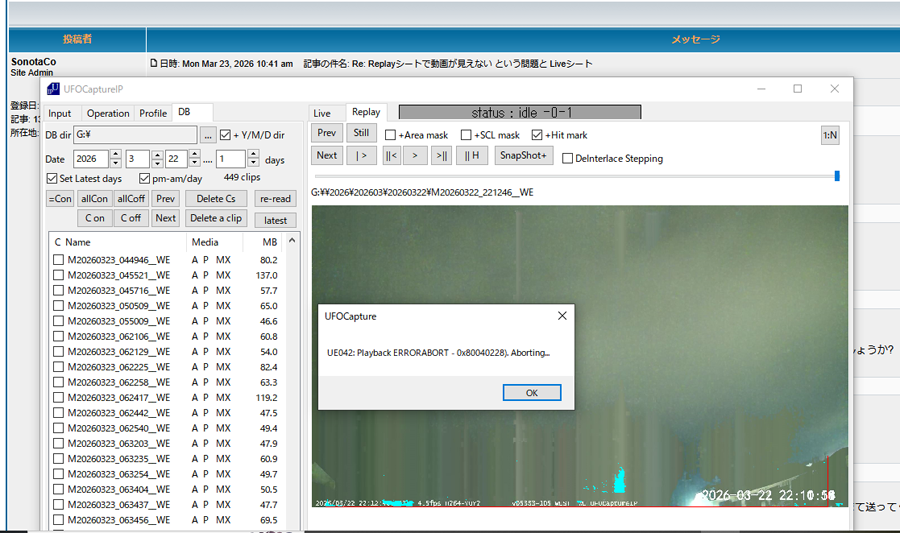Click the '|| H' hold button
Screen dimensions: 900x533
472,155
